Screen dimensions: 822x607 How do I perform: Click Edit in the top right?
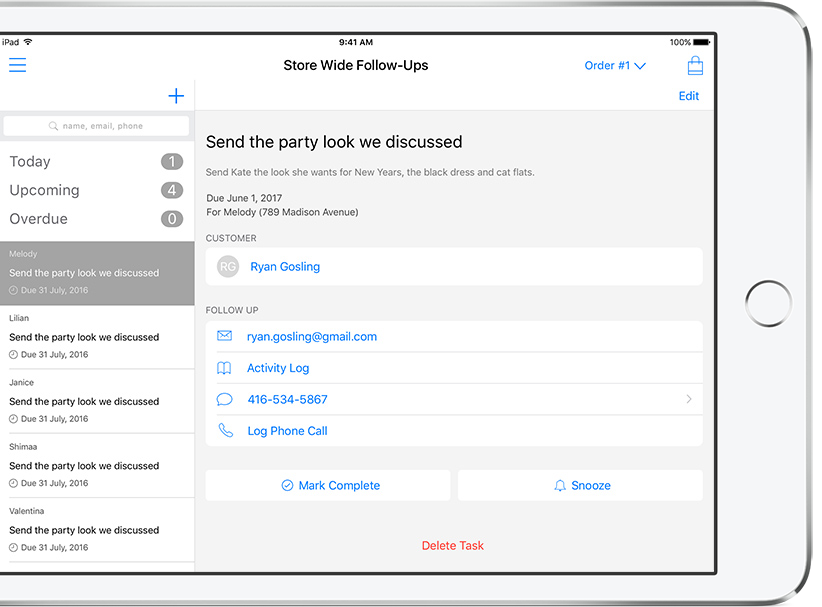click(688, 96)
